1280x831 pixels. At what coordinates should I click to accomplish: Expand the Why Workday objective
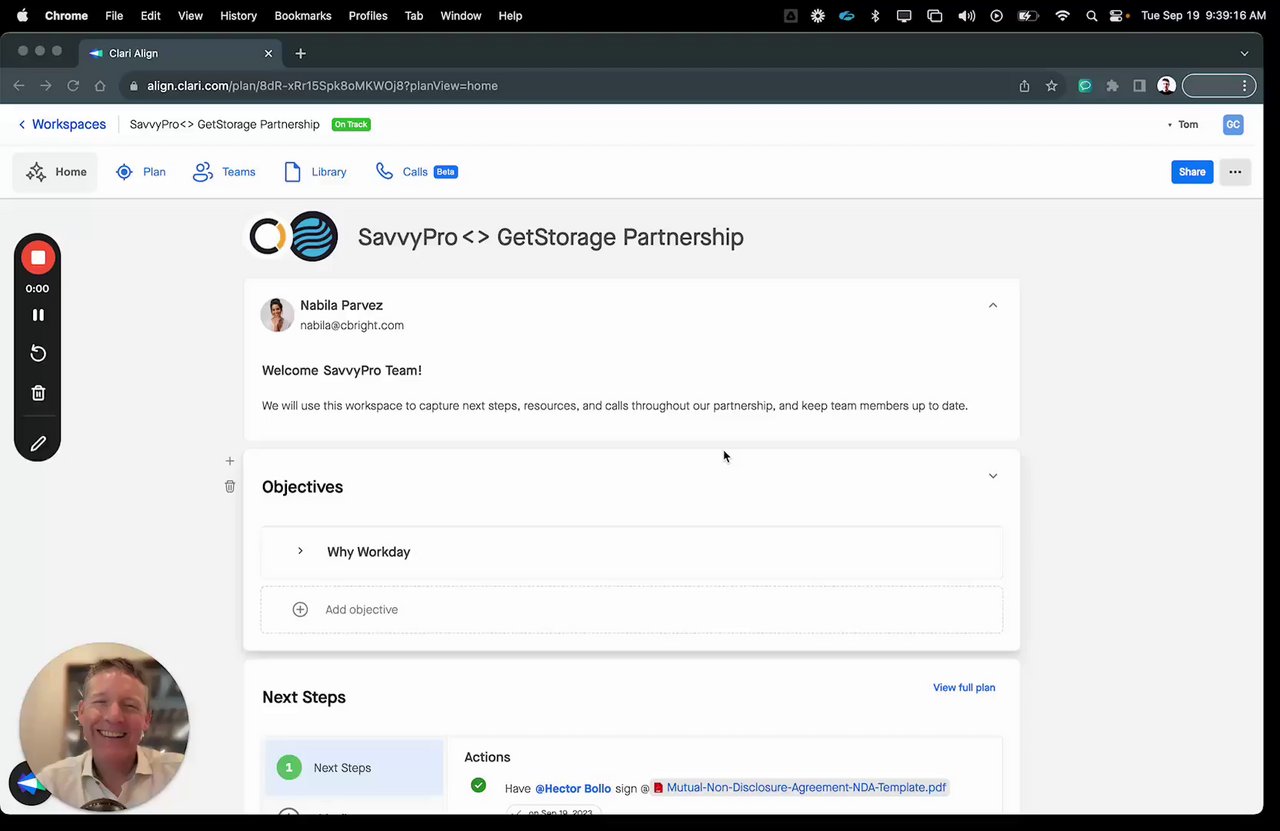click(300, 551)
